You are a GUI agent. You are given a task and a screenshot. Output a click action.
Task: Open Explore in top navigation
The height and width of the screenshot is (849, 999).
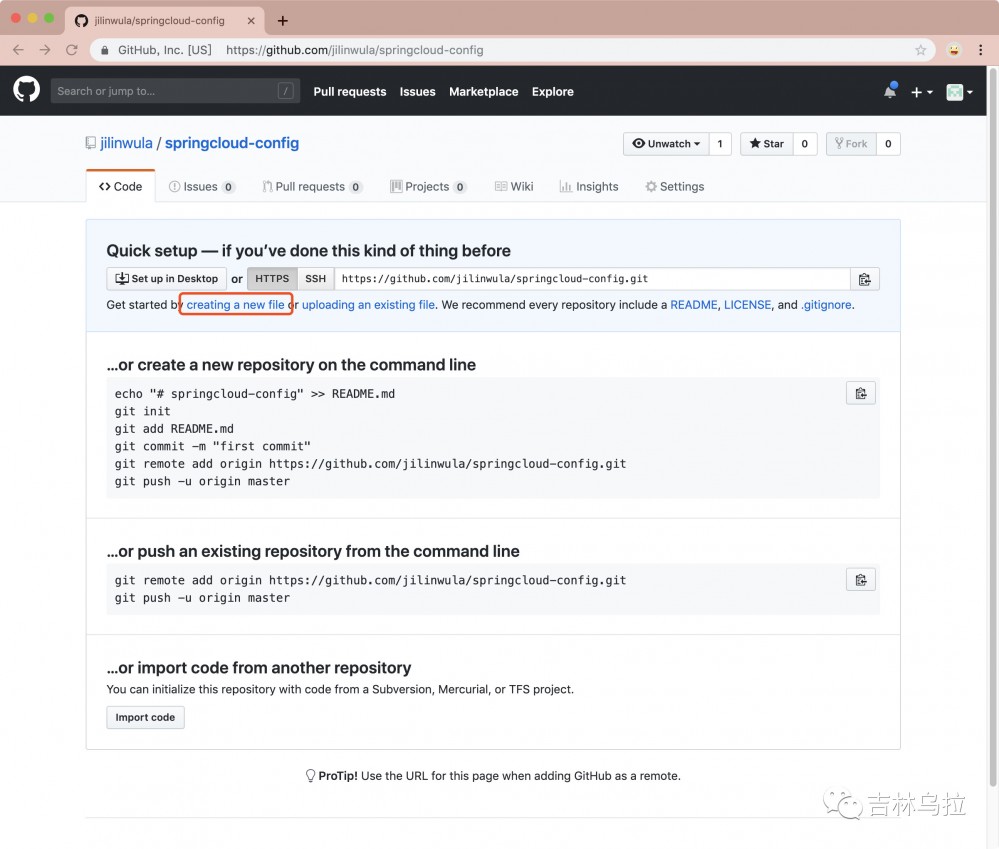[x=552, y=92]
